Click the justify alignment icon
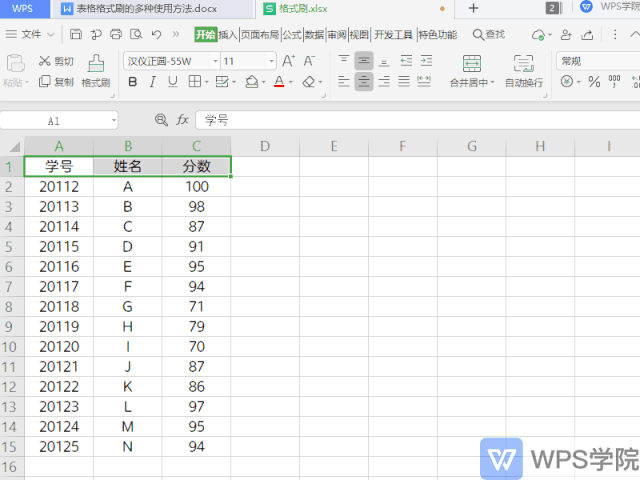This screenshot has height=480, width=640. (x=404, y=82)
